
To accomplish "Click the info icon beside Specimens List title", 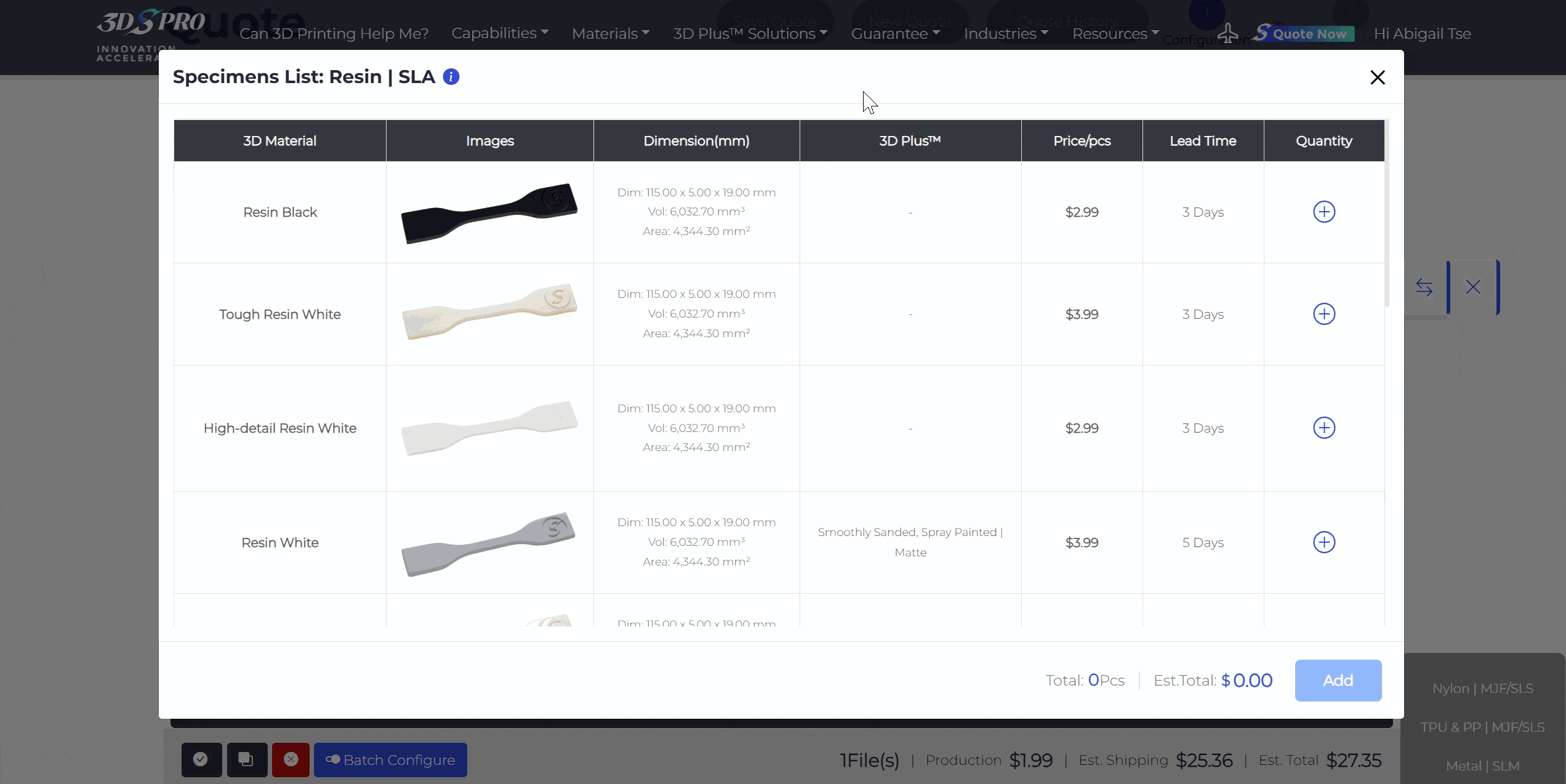I will [451, 77].
